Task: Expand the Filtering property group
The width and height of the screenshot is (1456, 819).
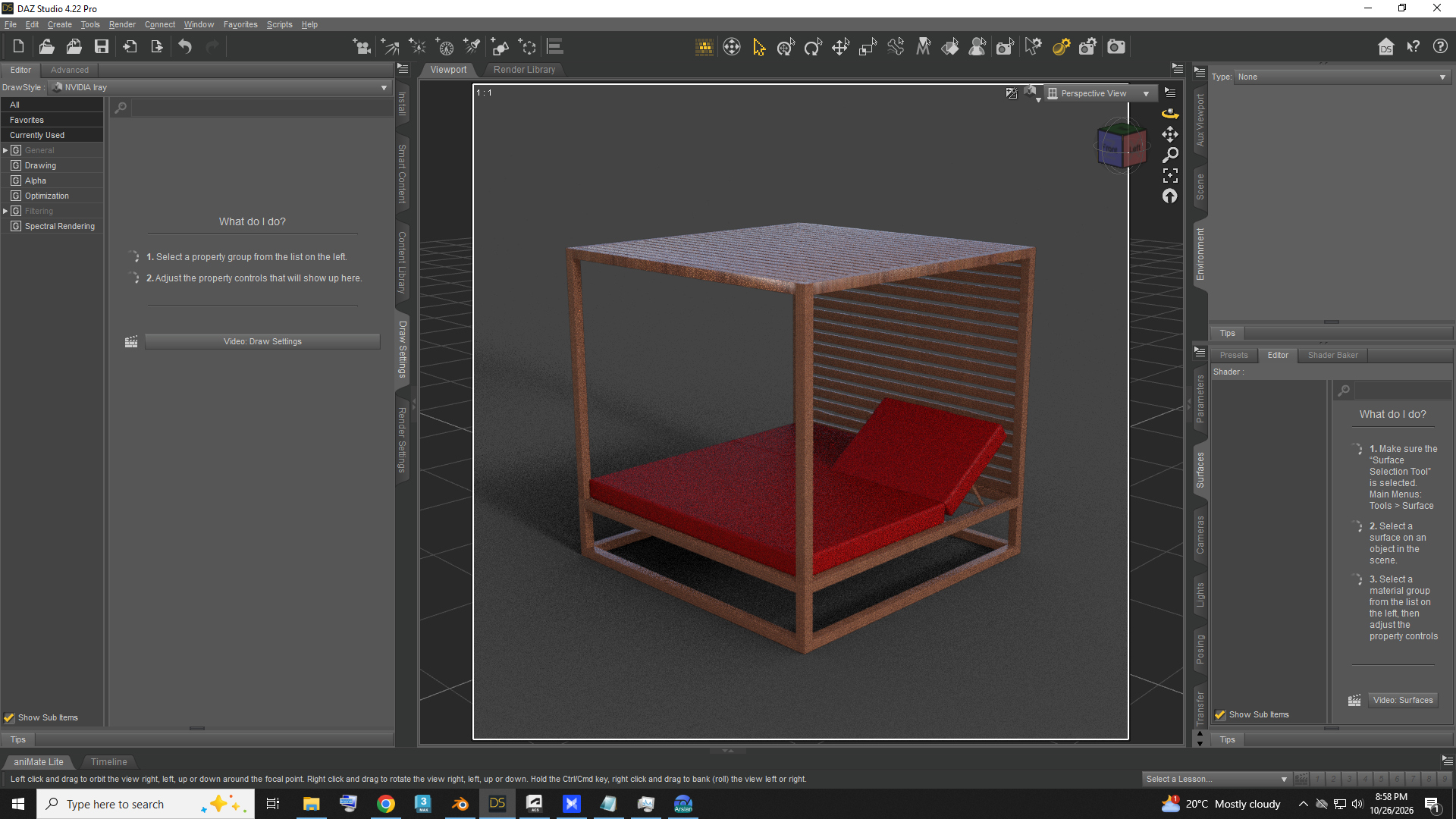Action: pyautogui.click(x=5, y=211)
